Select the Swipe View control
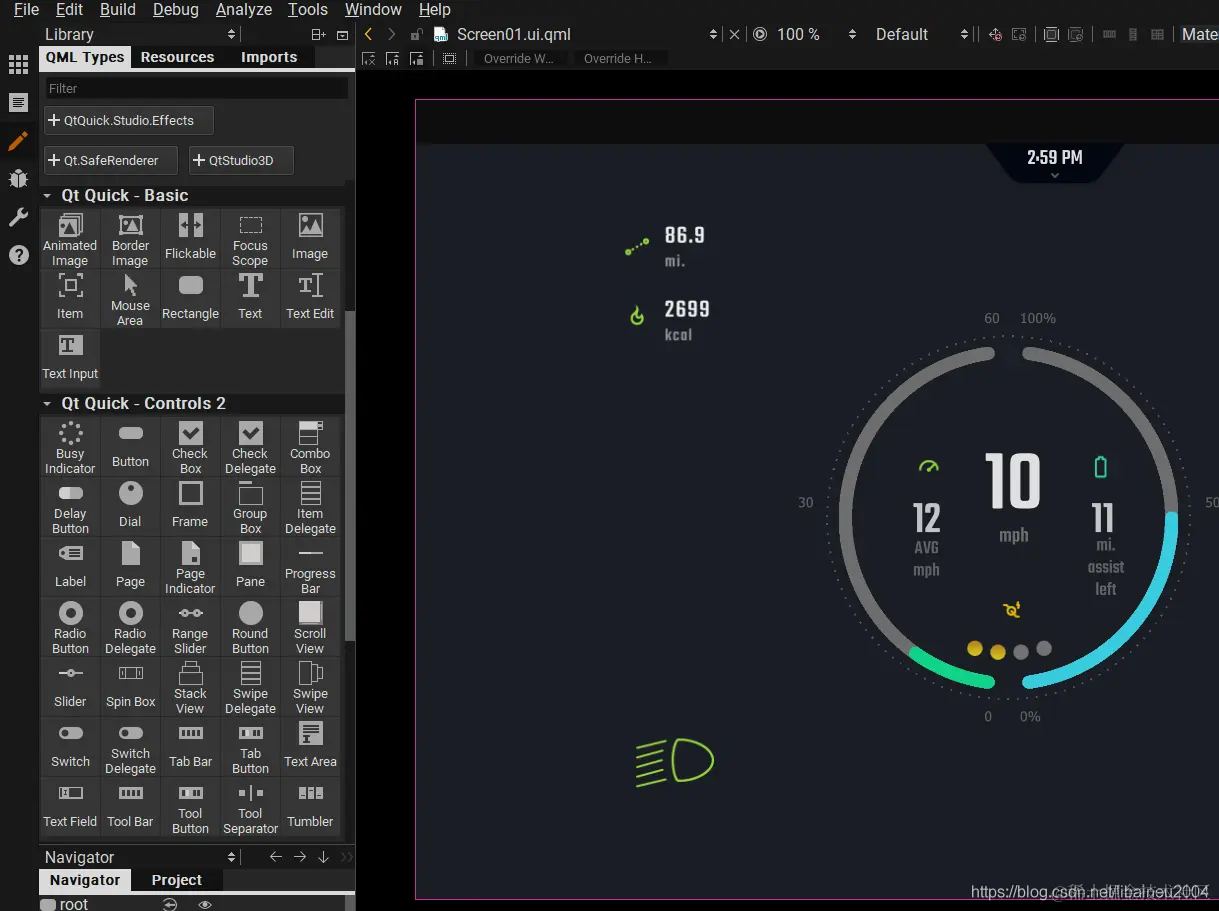The width and height of the screenshot is (1219, 911). point(310,687)
